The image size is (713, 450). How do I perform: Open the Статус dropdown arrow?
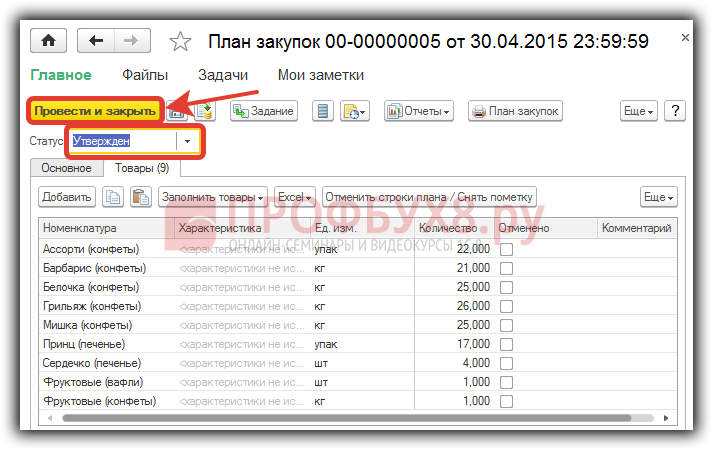point(189,141)
